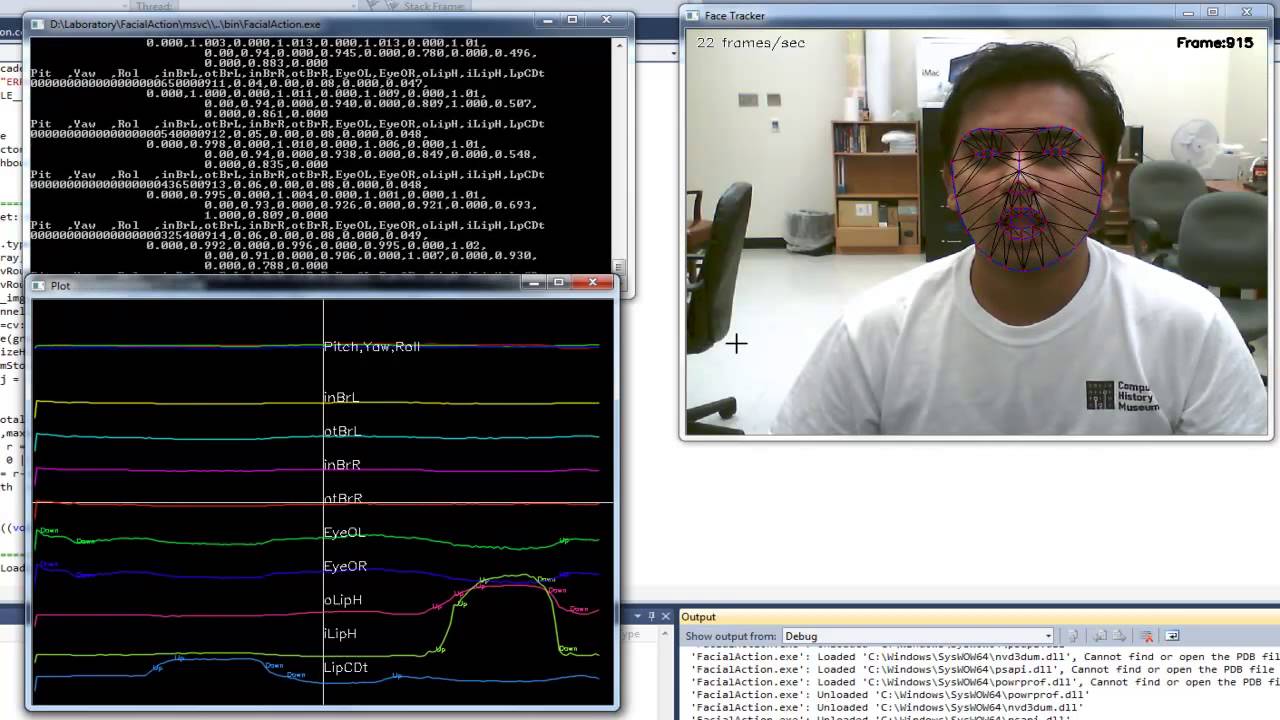Click the inBrL plot label
Viewport: 1280px width, 720px height.
click(x=341, y=398)
